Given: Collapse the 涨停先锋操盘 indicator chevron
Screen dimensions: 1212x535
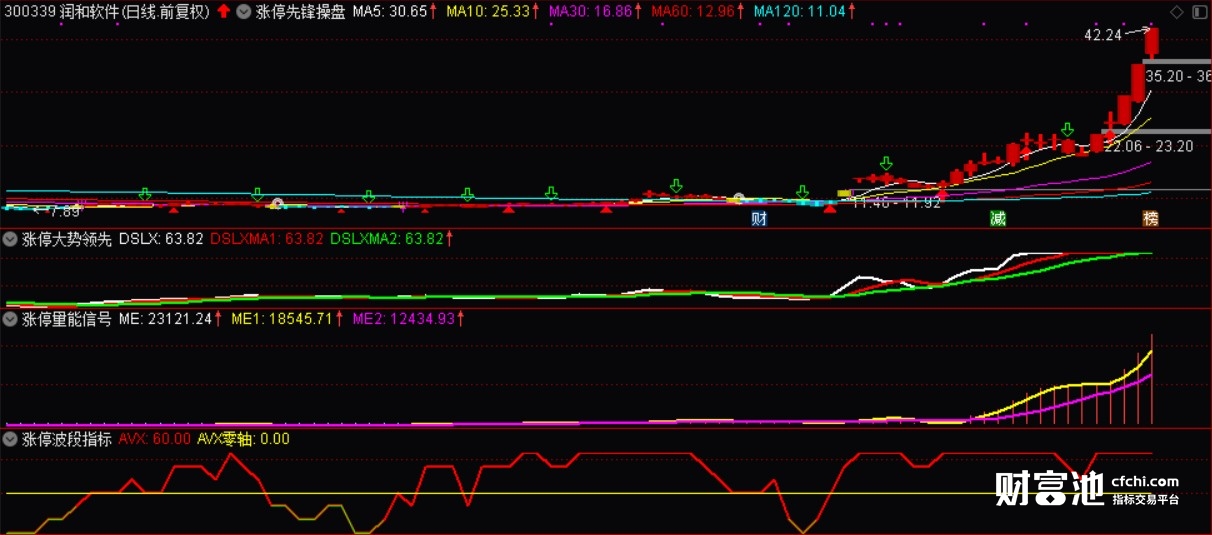Looking at the screenshot, I should 243,12.
